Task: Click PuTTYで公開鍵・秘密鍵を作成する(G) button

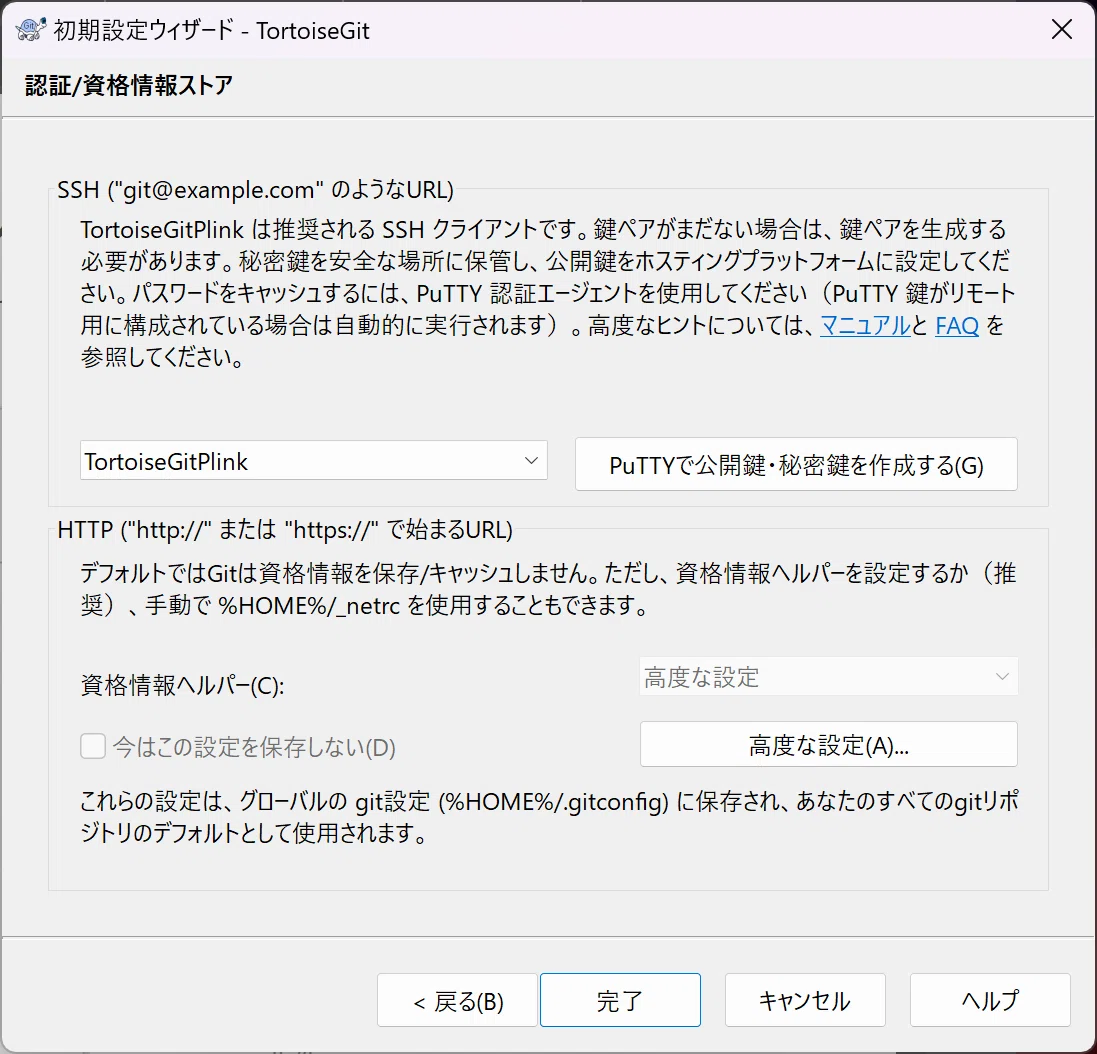Action: coord(796,464)
